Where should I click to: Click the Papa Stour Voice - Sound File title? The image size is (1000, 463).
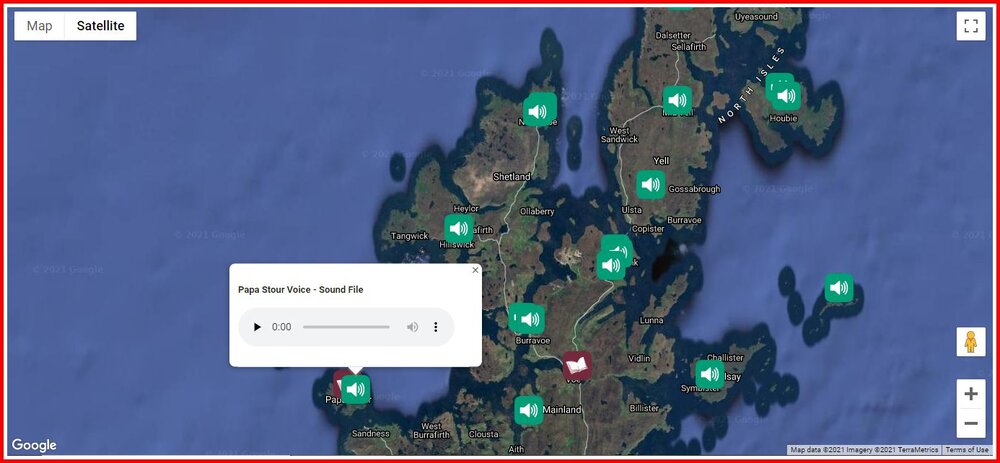(x=300, y=290)
